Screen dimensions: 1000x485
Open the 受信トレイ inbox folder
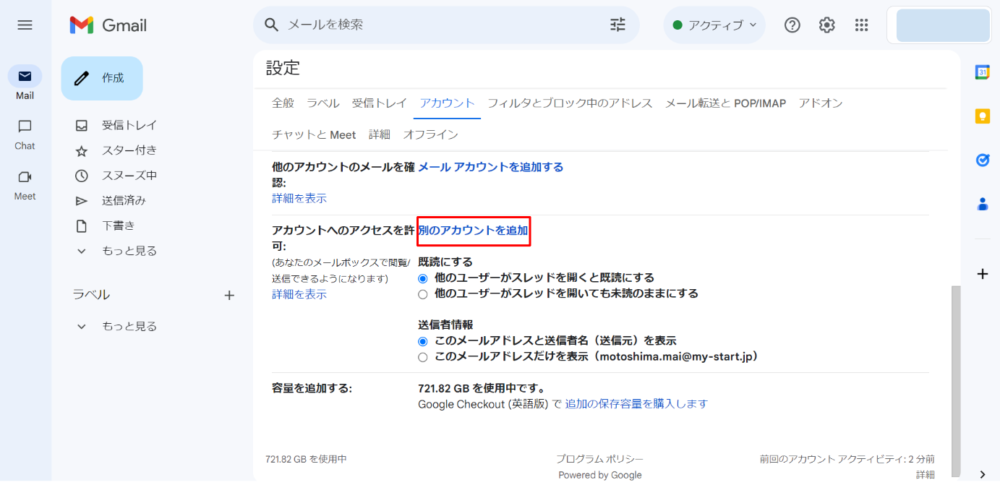(129, 125)
